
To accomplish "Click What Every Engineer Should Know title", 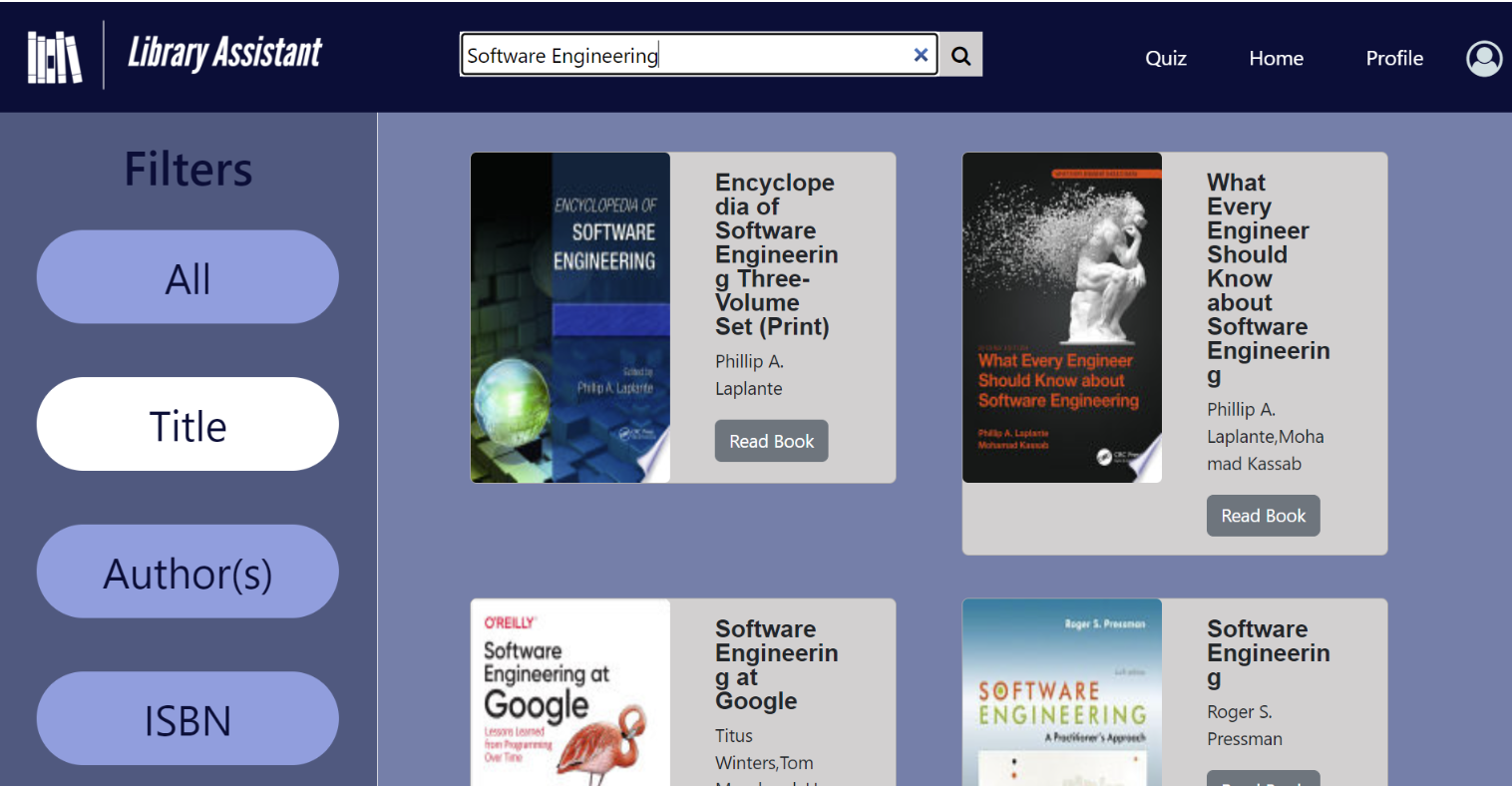I will [x=1268, y=278].
